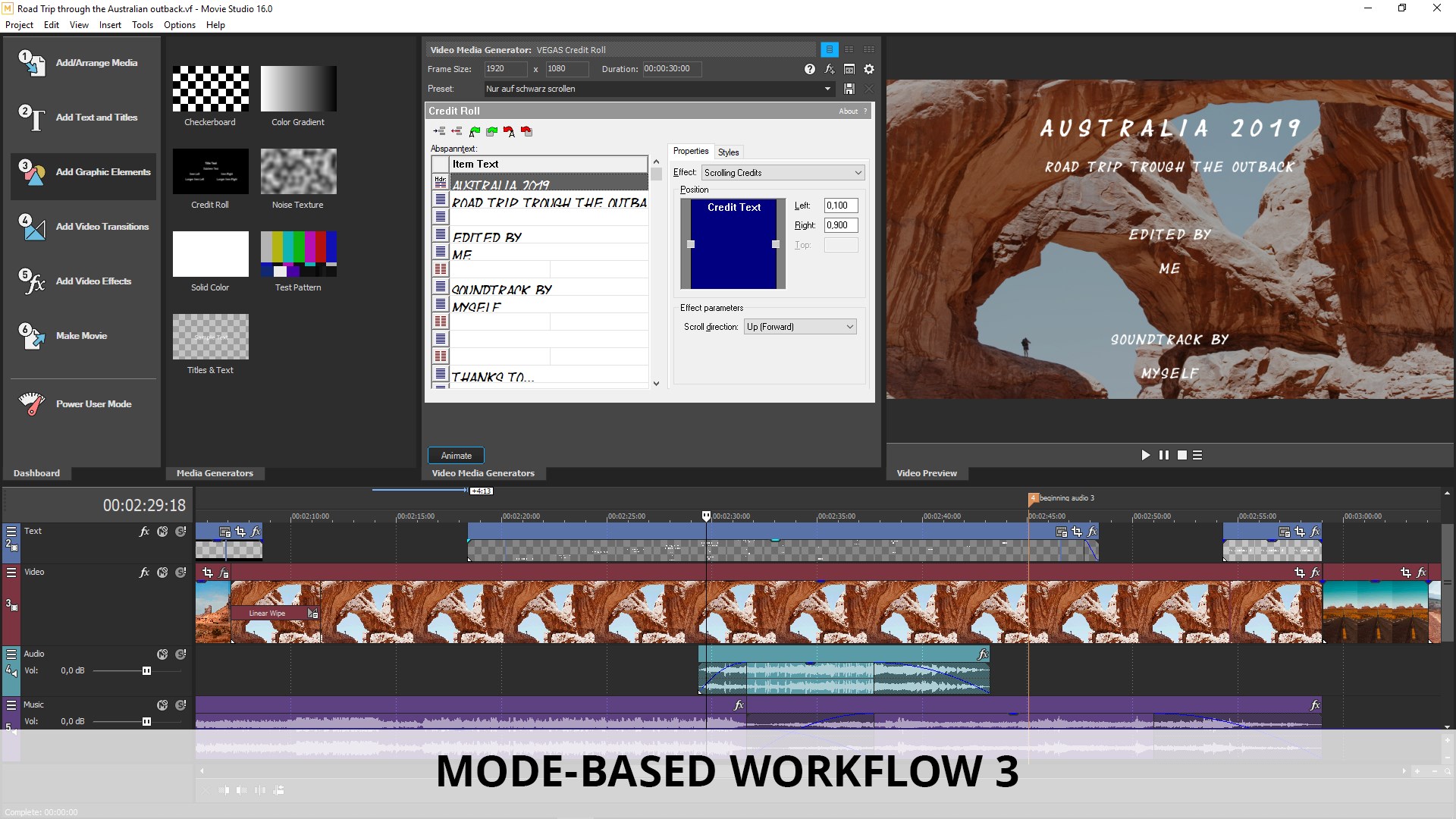Open the Tools menu
Image resolution: width=1456 pixels, height=819 pixels.
tap(142, 25)
